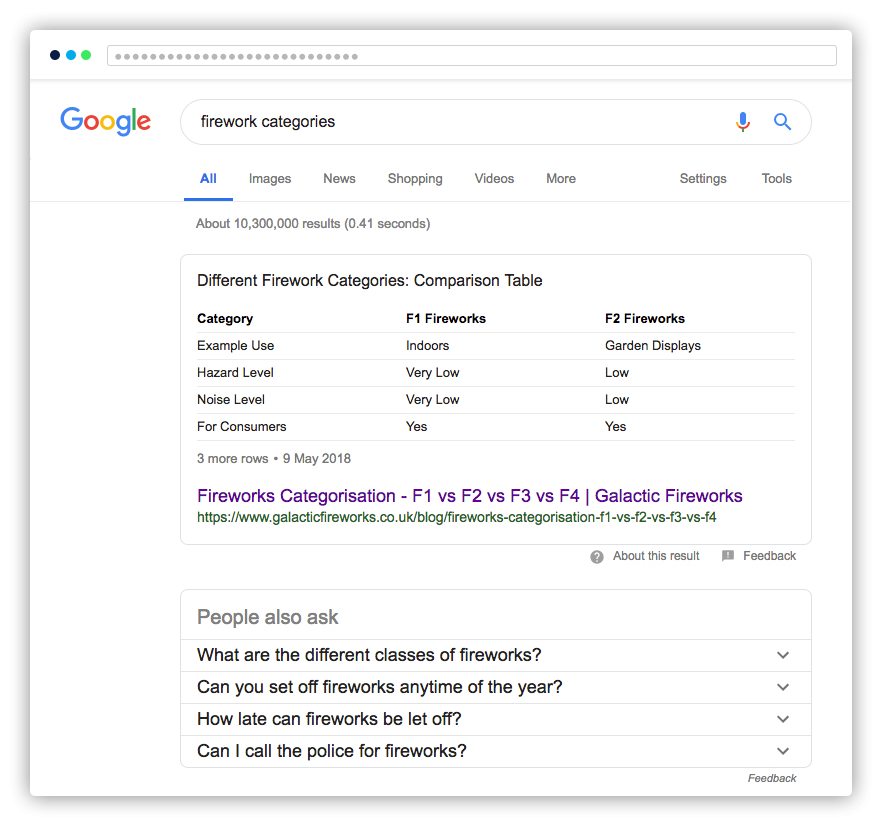
Task: Open the Galactic Fireworks Categorisation result link
Action: pos(469,496)
